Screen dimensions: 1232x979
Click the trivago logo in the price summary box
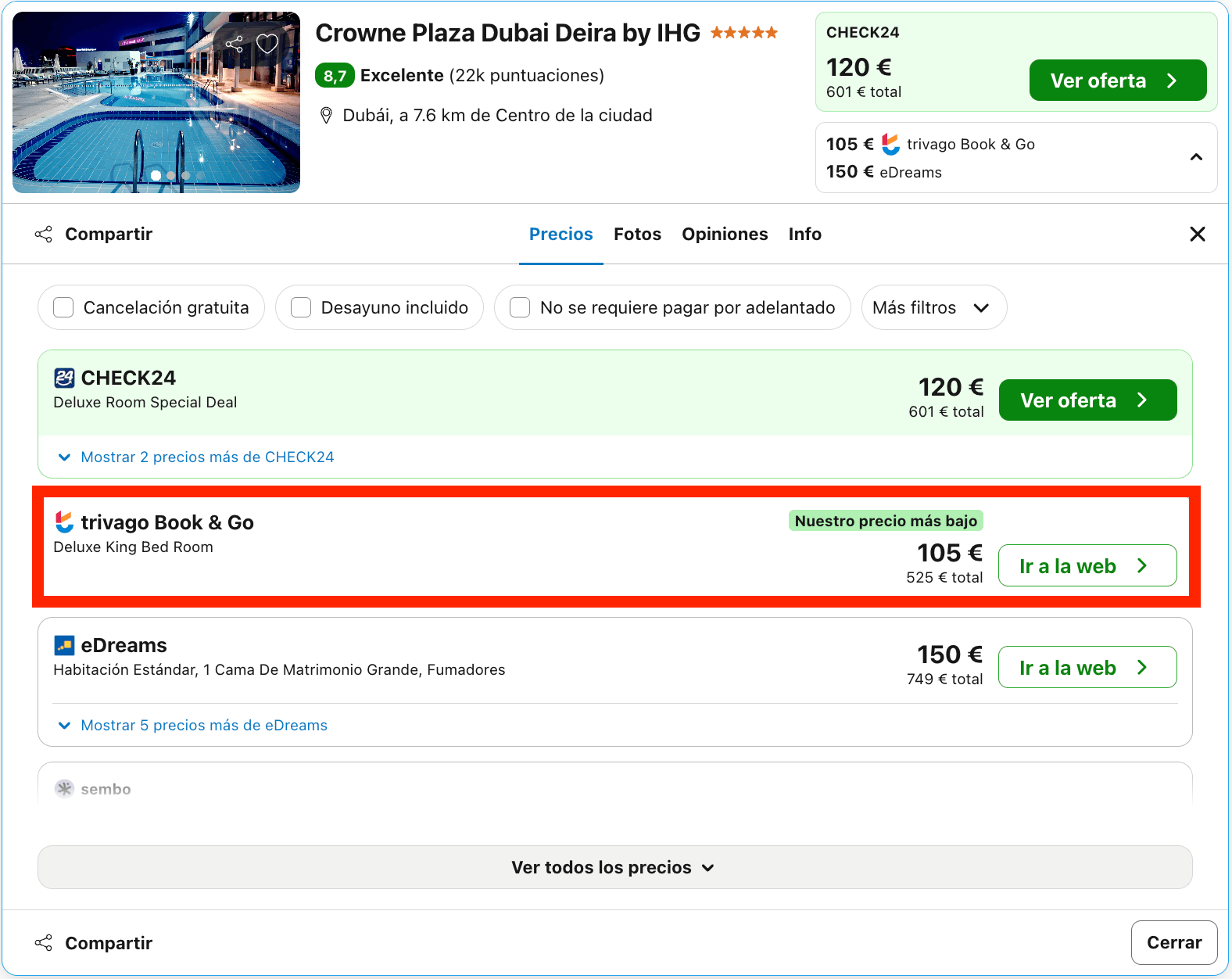(x=890, y=144)
